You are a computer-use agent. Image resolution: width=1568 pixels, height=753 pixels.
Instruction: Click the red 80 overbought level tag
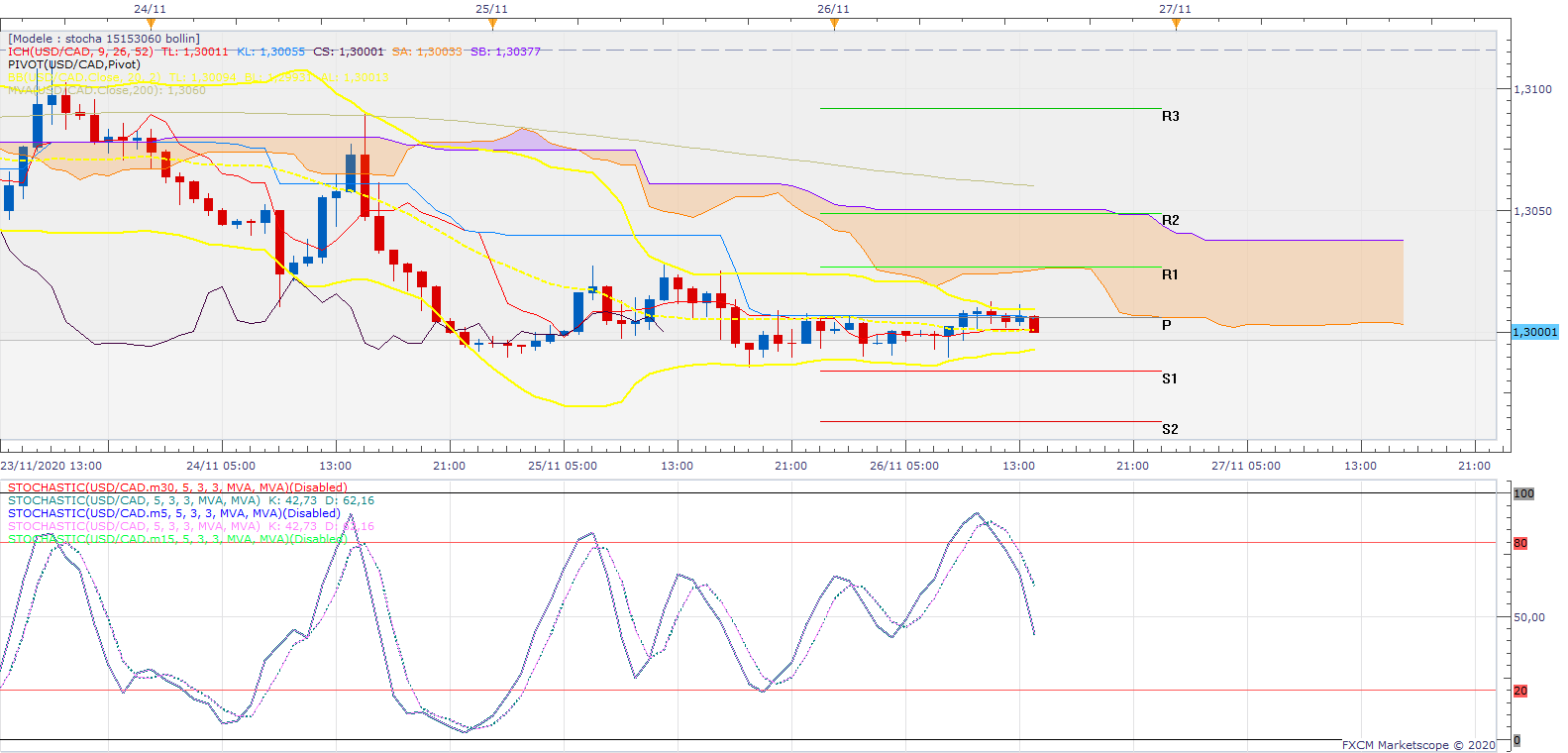[1520, 543]
